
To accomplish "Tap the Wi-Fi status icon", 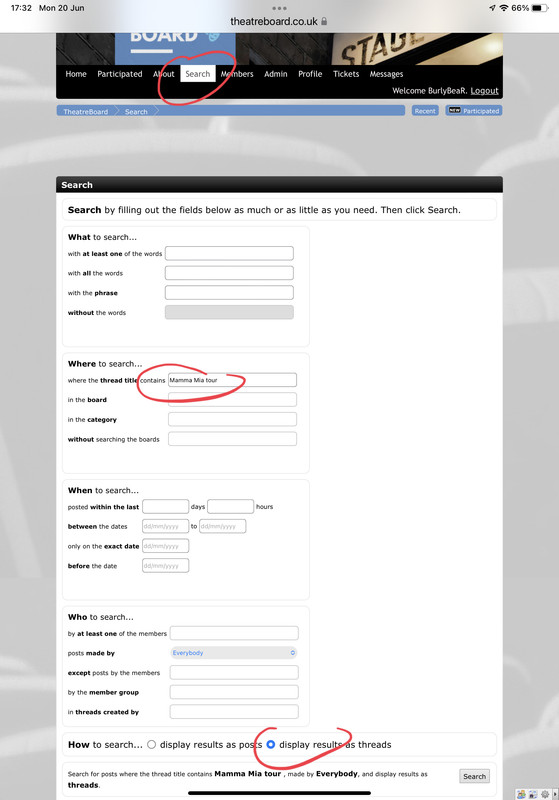I will tap(504, 8).
